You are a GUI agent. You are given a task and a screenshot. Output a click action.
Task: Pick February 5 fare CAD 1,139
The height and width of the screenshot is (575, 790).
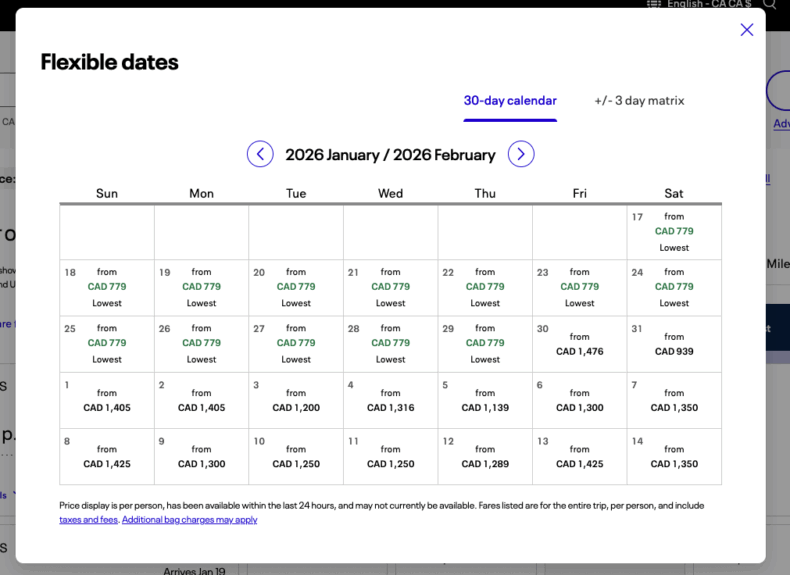(x=485, y=401)
